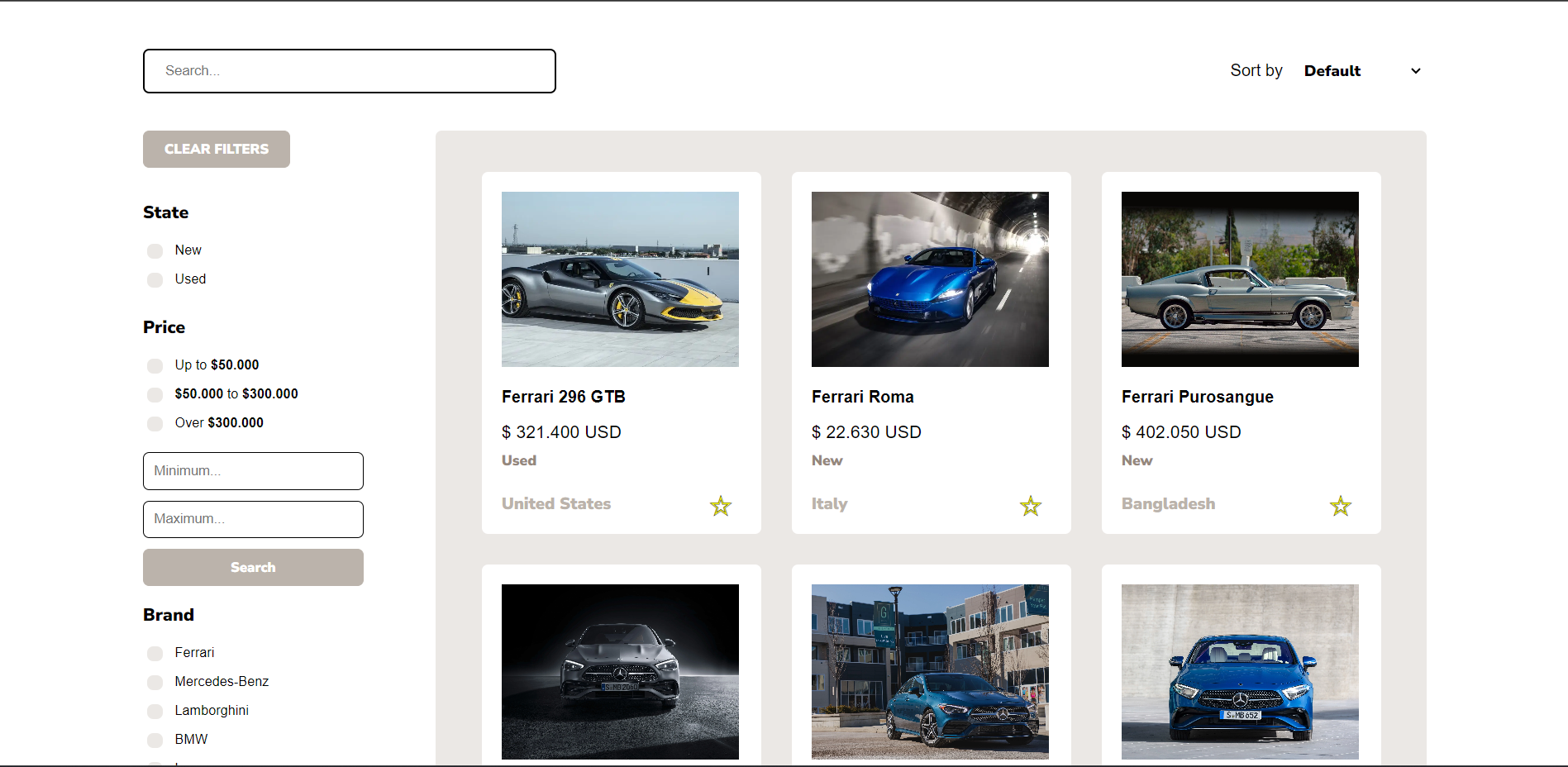Open the gray Mercedes on black background photo
Viewport: 1568px width, 767px height.
pos(620,672)
